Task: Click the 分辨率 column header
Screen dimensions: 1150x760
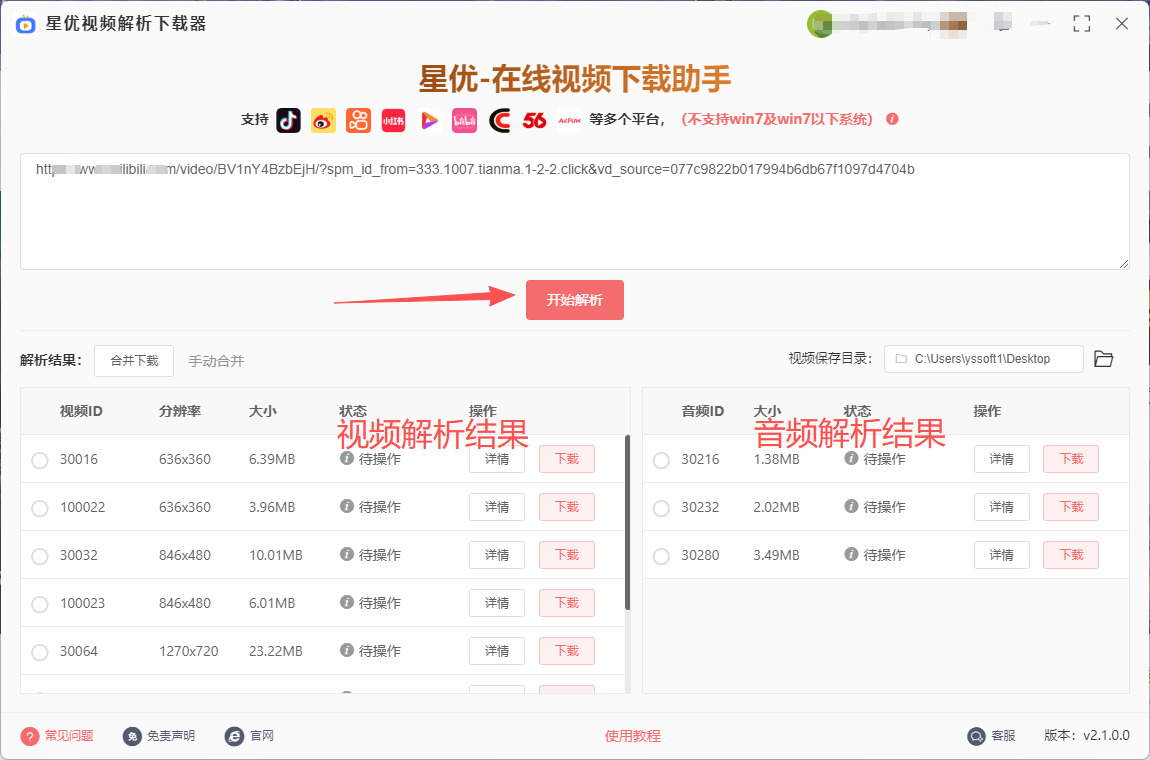Action: (180, 412)
